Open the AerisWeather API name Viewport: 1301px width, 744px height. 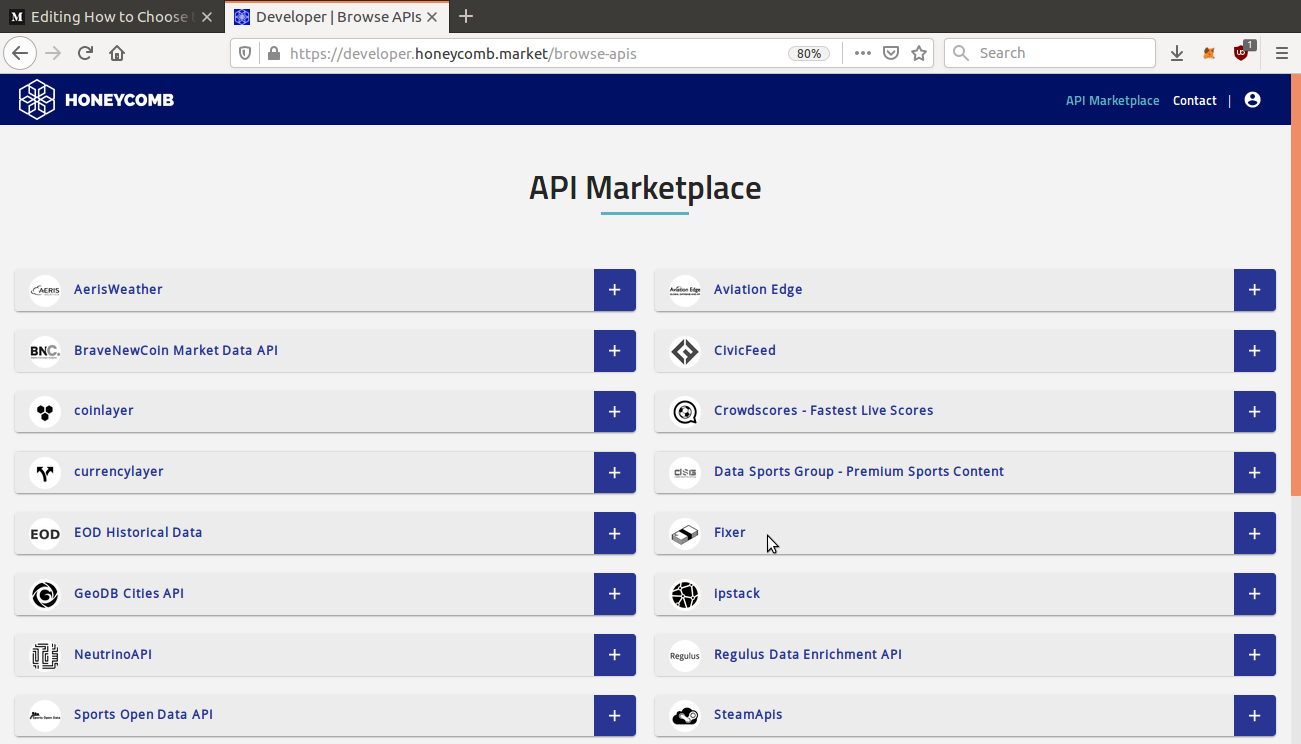(118, 290)
